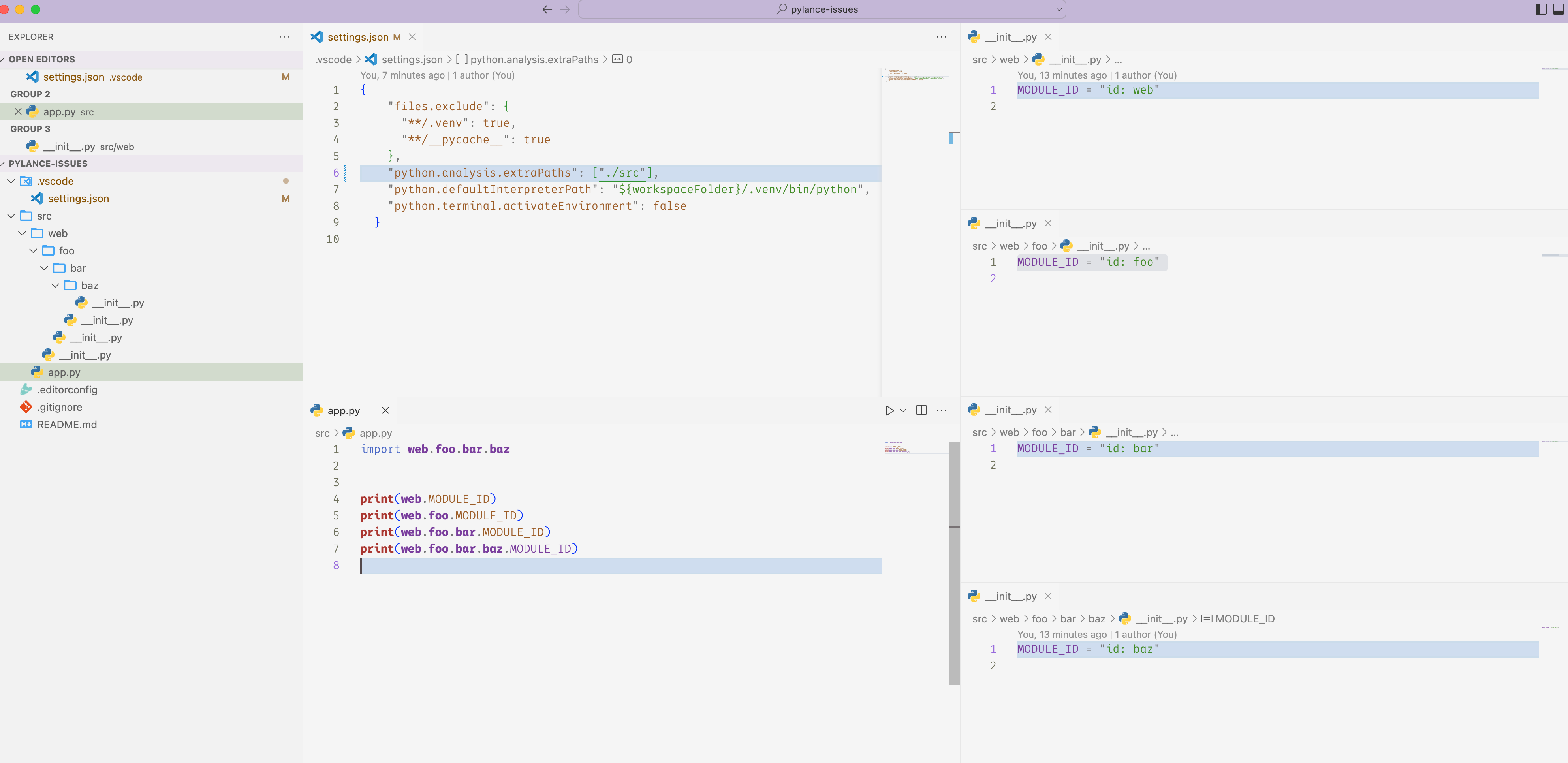Click the Go Forward arrow in title bar
Screen dimensions: 1568x763
565,9
